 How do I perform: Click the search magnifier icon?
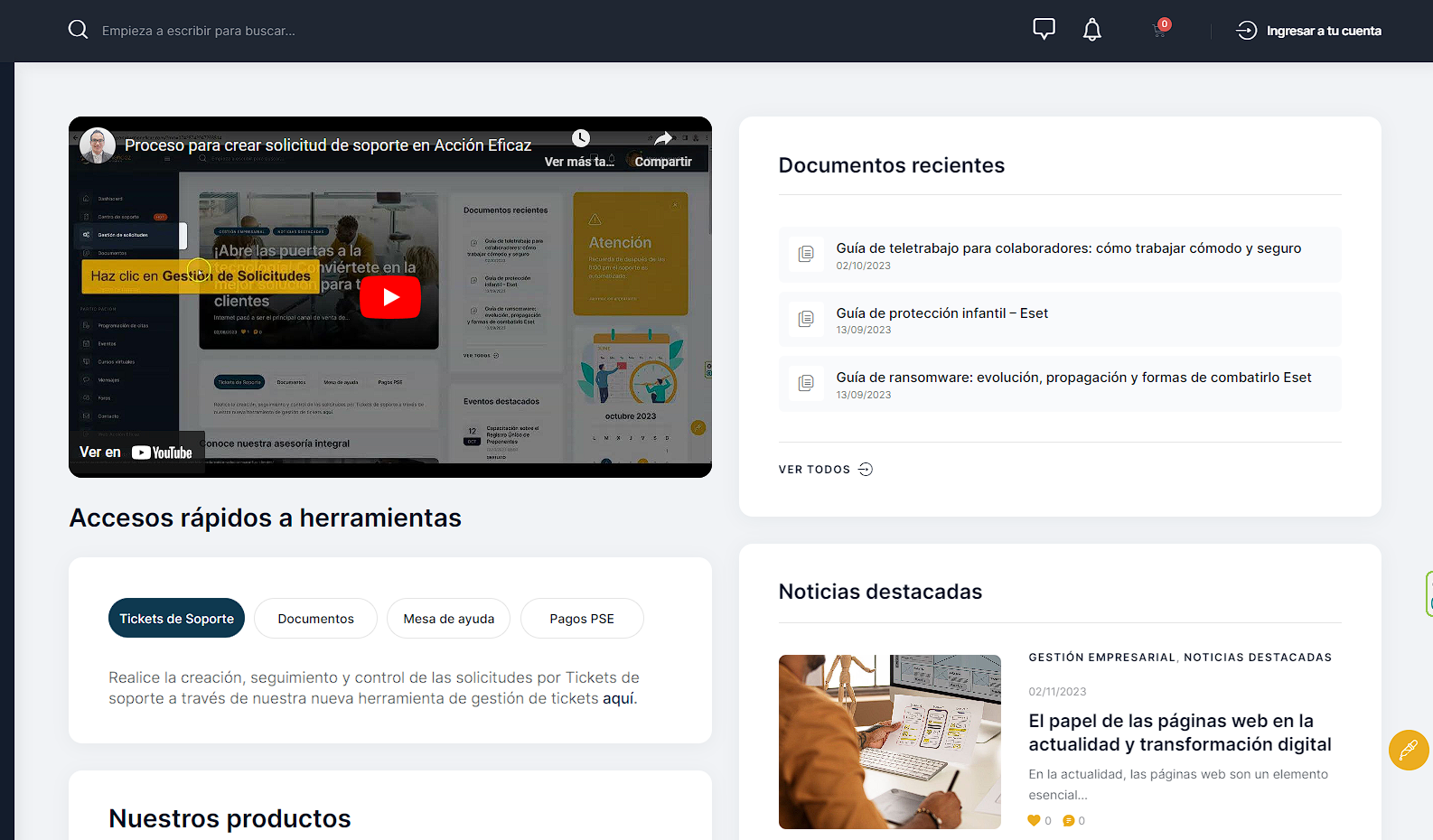click(79, 30)
